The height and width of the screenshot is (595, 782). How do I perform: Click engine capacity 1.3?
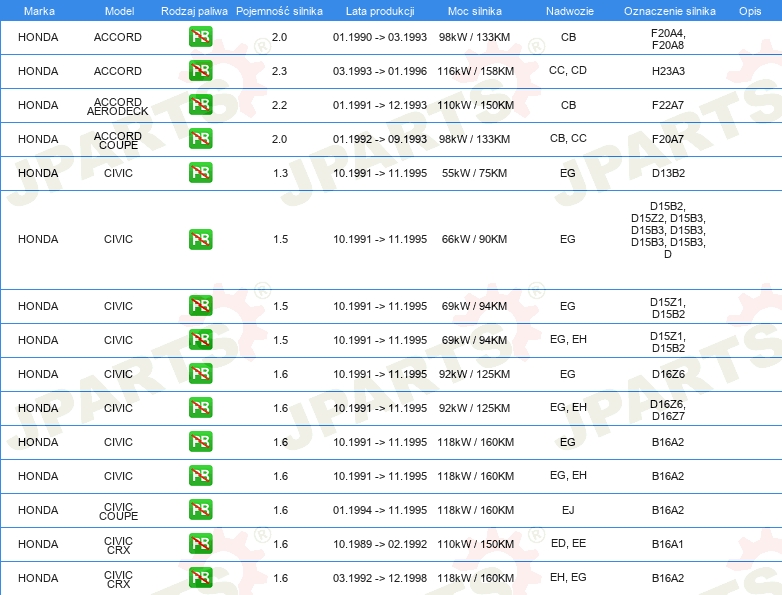tap(280, 173)
